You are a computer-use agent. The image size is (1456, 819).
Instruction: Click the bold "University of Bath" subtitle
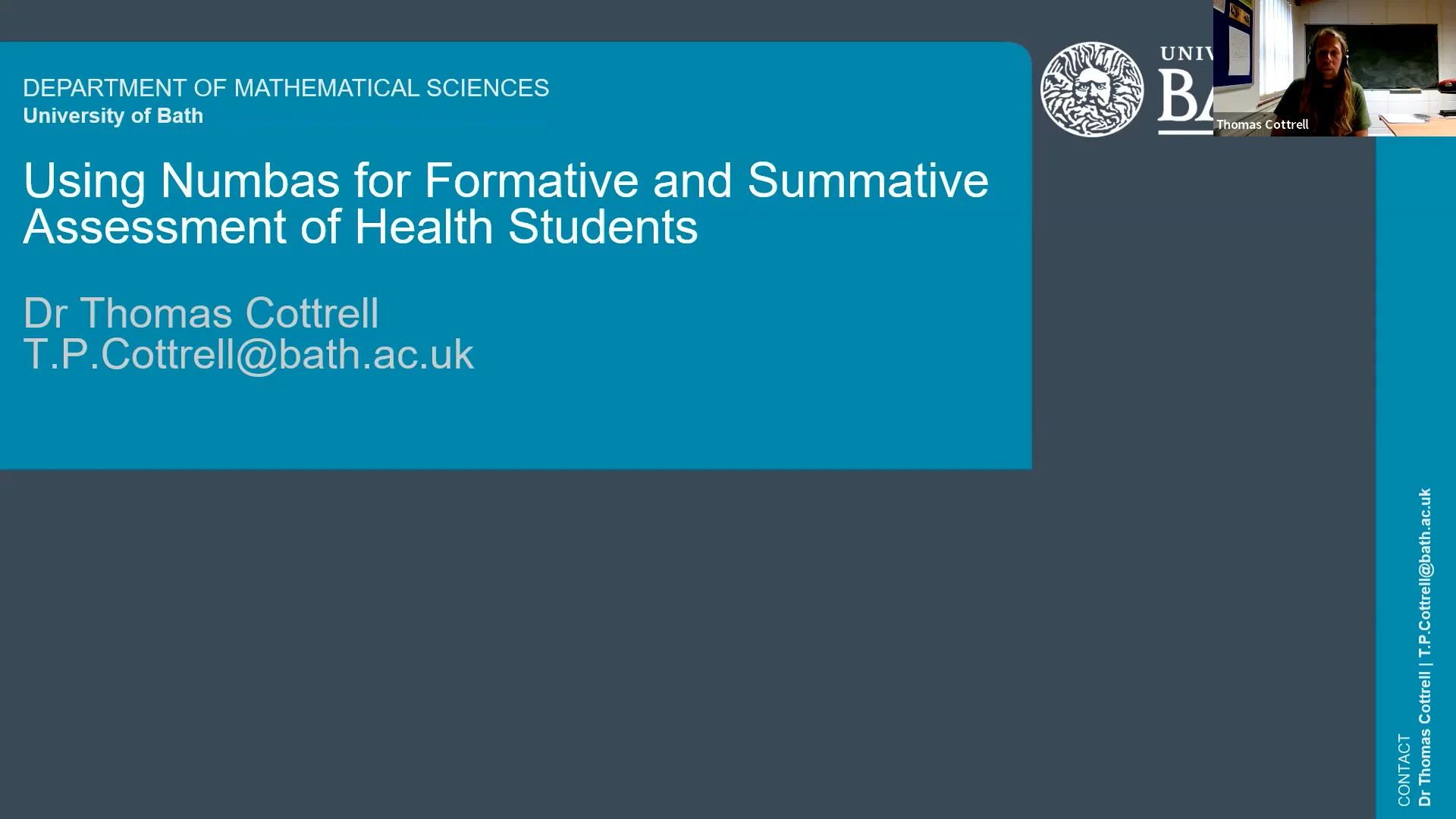tap(113, 116)
